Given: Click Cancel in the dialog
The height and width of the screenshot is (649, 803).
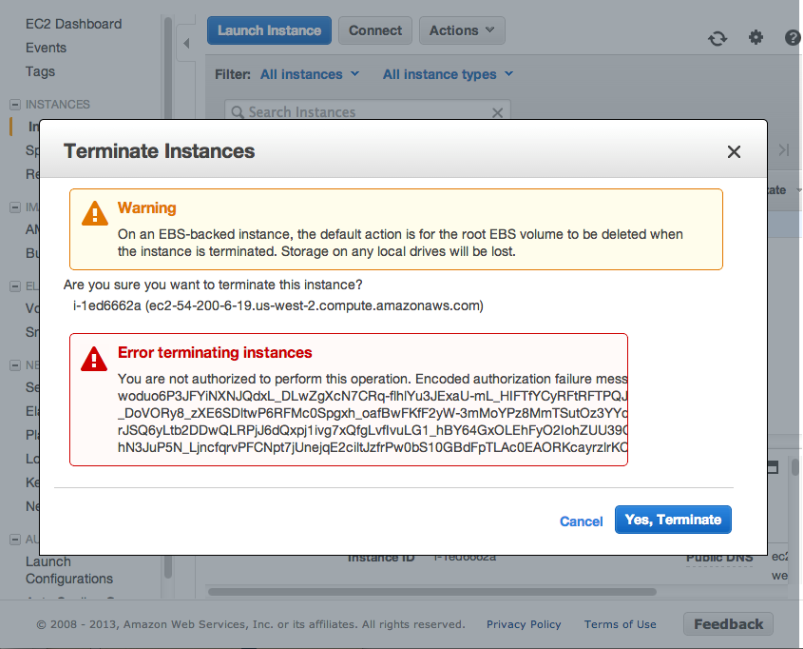Looking at the screenshot, I should [581, 521].
